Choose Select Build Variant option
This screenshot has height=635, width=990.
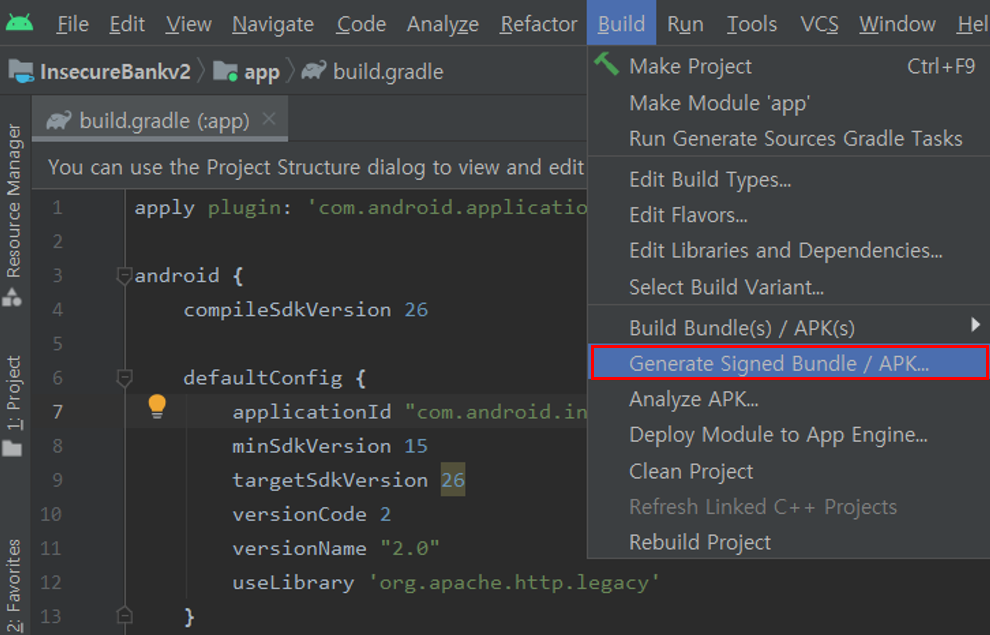pyautogui.click(x=789, y=287)
